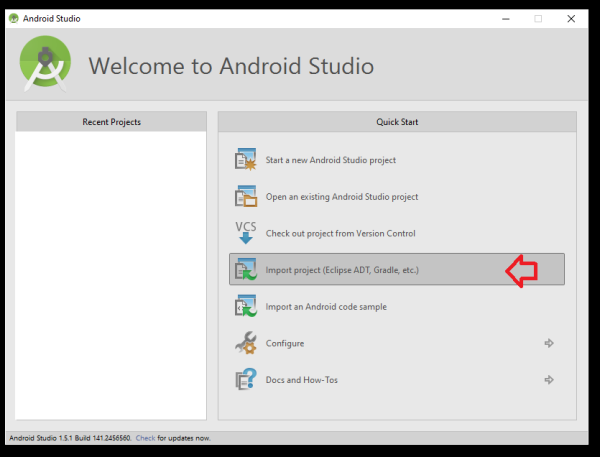Click the Docs and How-Tos question icon
The width and height of the screenshot is (600, 457).
[246, 380]
